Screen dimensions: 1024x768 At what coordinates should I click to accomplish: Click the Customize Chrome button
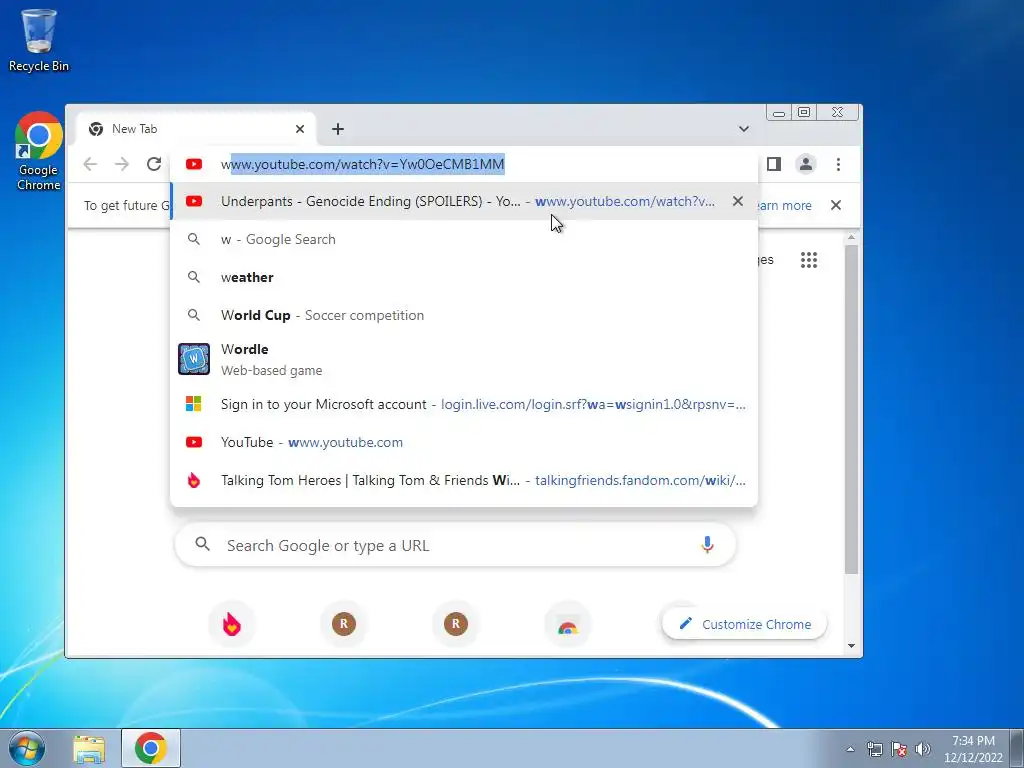pos(744,624)
